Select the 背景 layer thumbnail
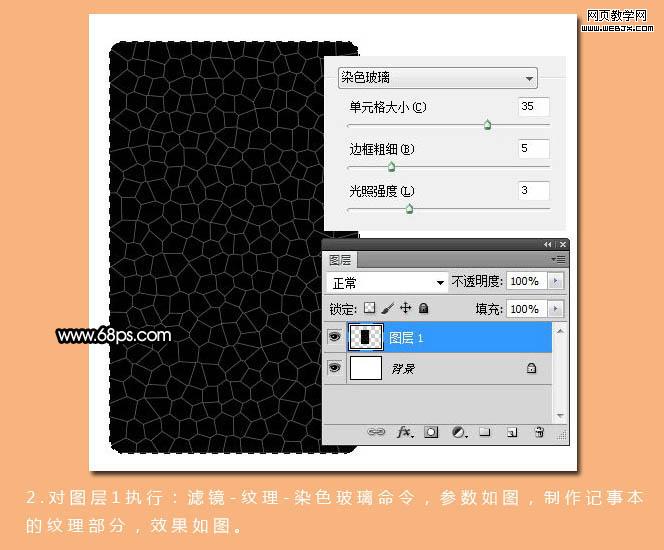664x550 pixels. (365, 368)
